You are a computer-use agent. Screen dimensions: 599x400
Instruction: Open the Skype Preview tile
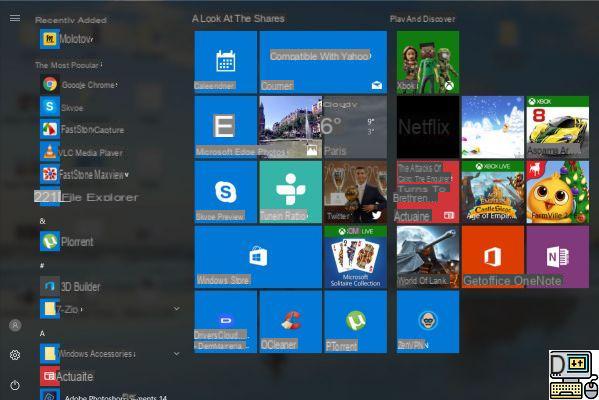226,192
